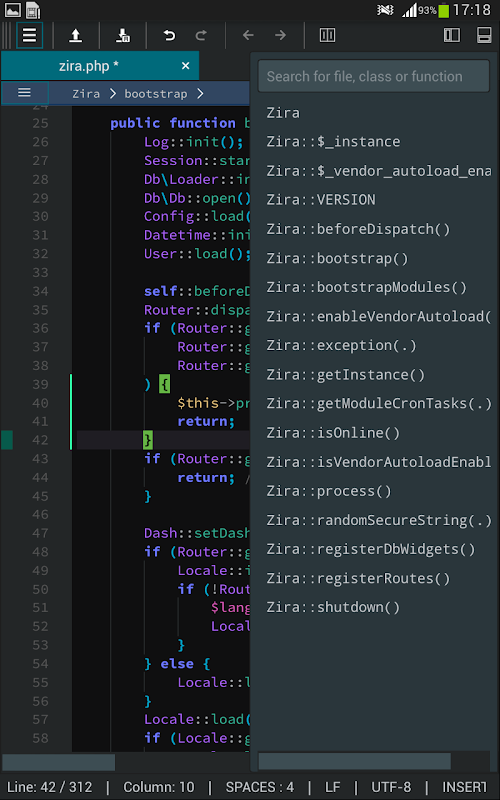Jump to Zira::enableVendorAutoload(
This screenshot has width=500, height=800.
point(378,316)
